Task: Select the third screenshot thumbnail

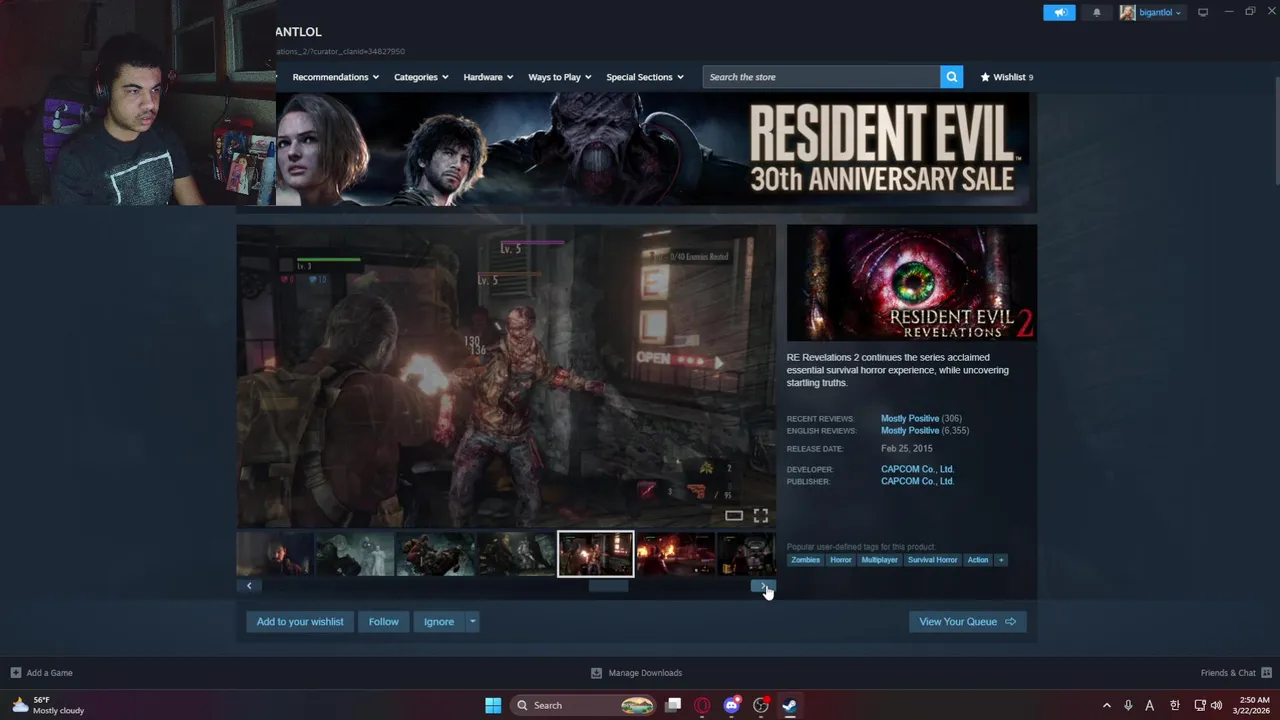Action: (x=435, y=554)
